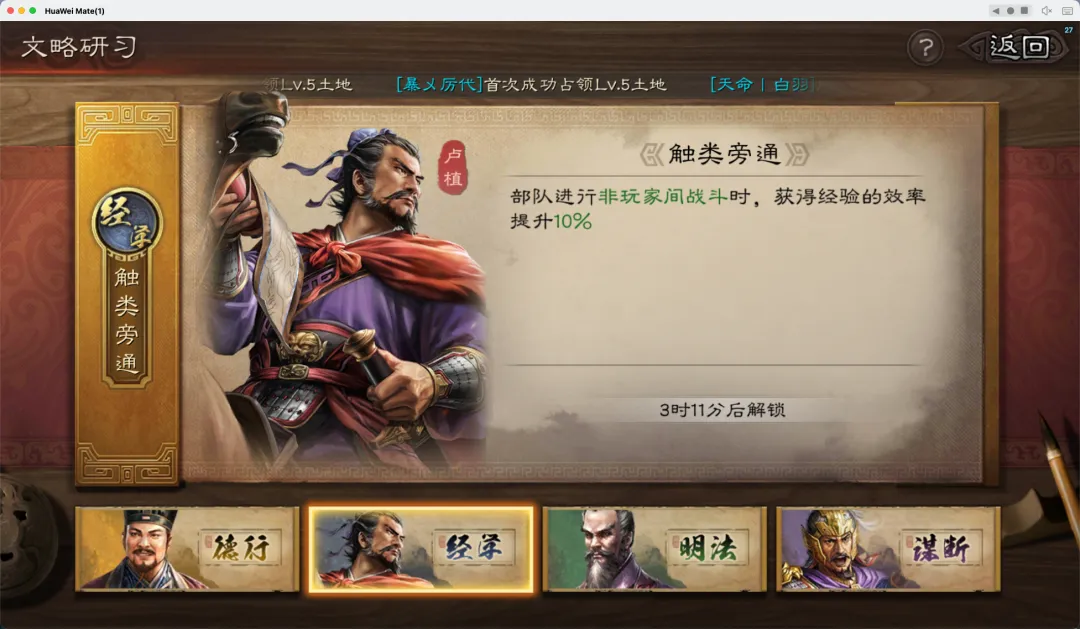Tap the Android back triangle in title bar
The width and height of the screenshot is (1080, 629).
[995, 10]
